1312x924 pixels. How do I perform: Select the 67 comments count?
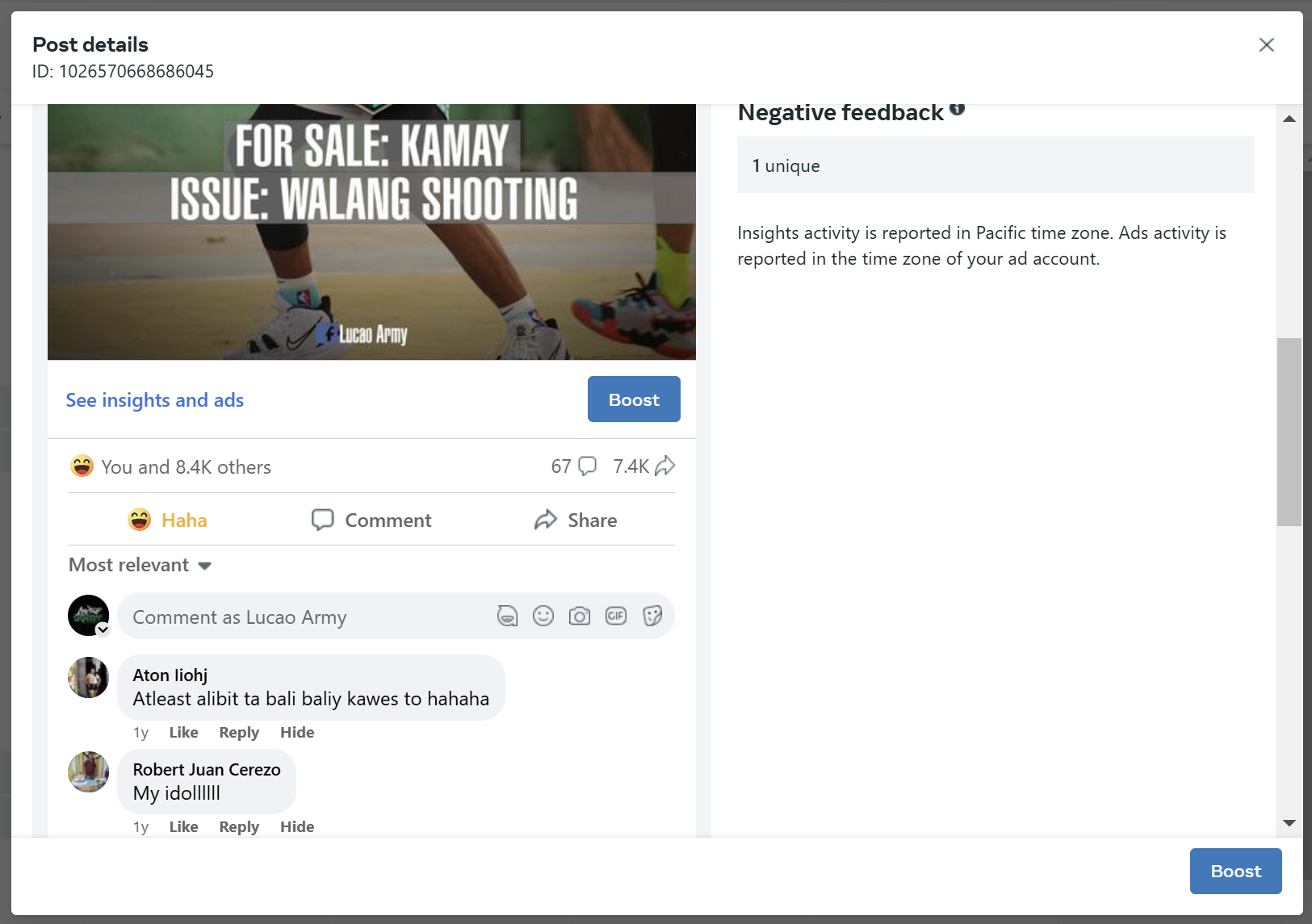(561, 466)
